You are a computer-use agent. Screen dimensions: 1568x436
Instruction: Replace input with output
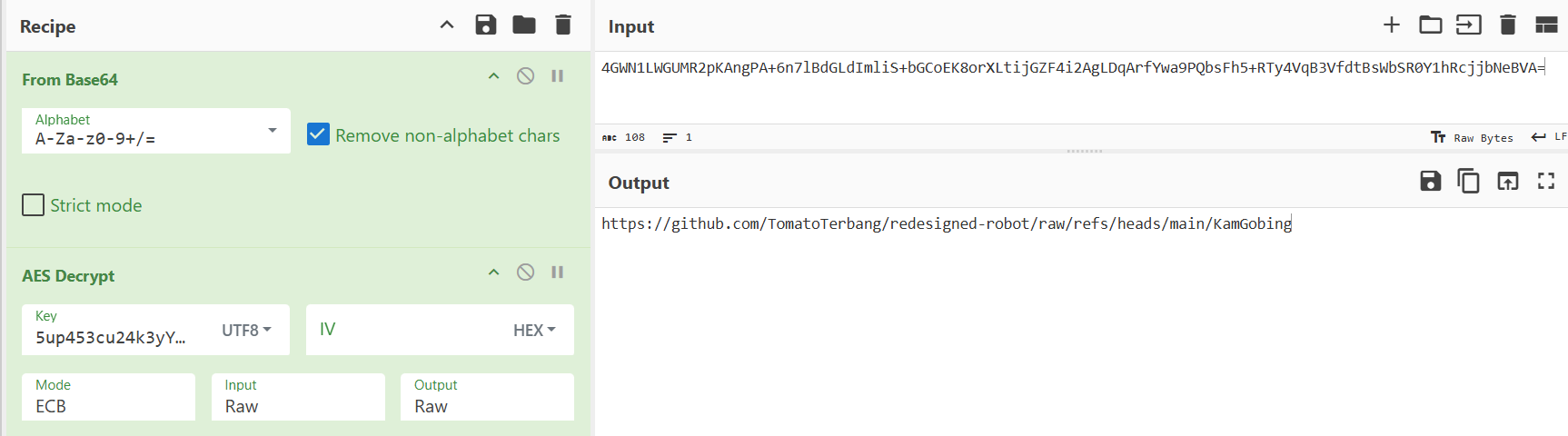(1507, 182)
